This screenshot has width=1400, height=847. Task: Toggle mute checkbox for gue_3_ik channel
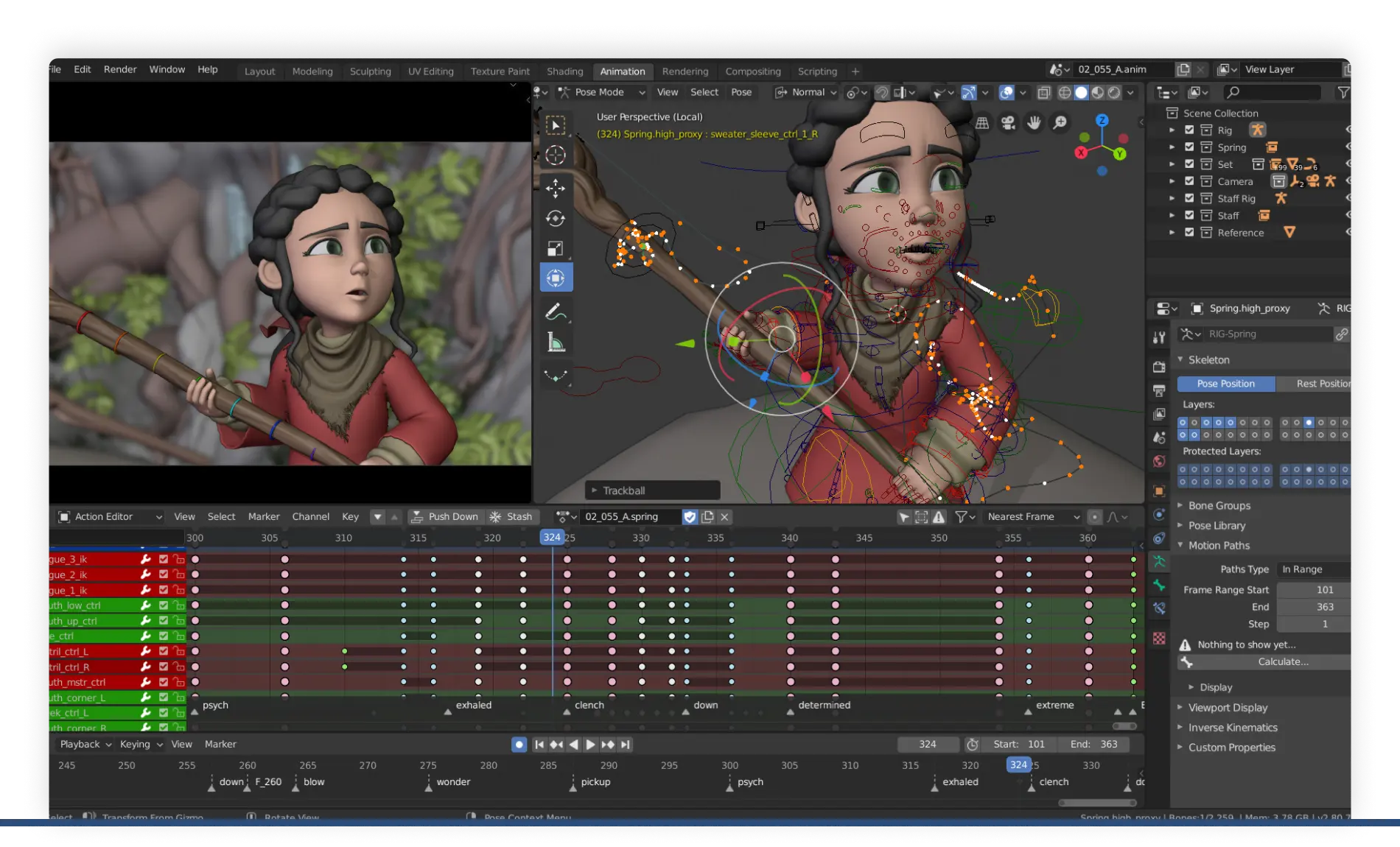pyautogui.click(x=164, y=559)
